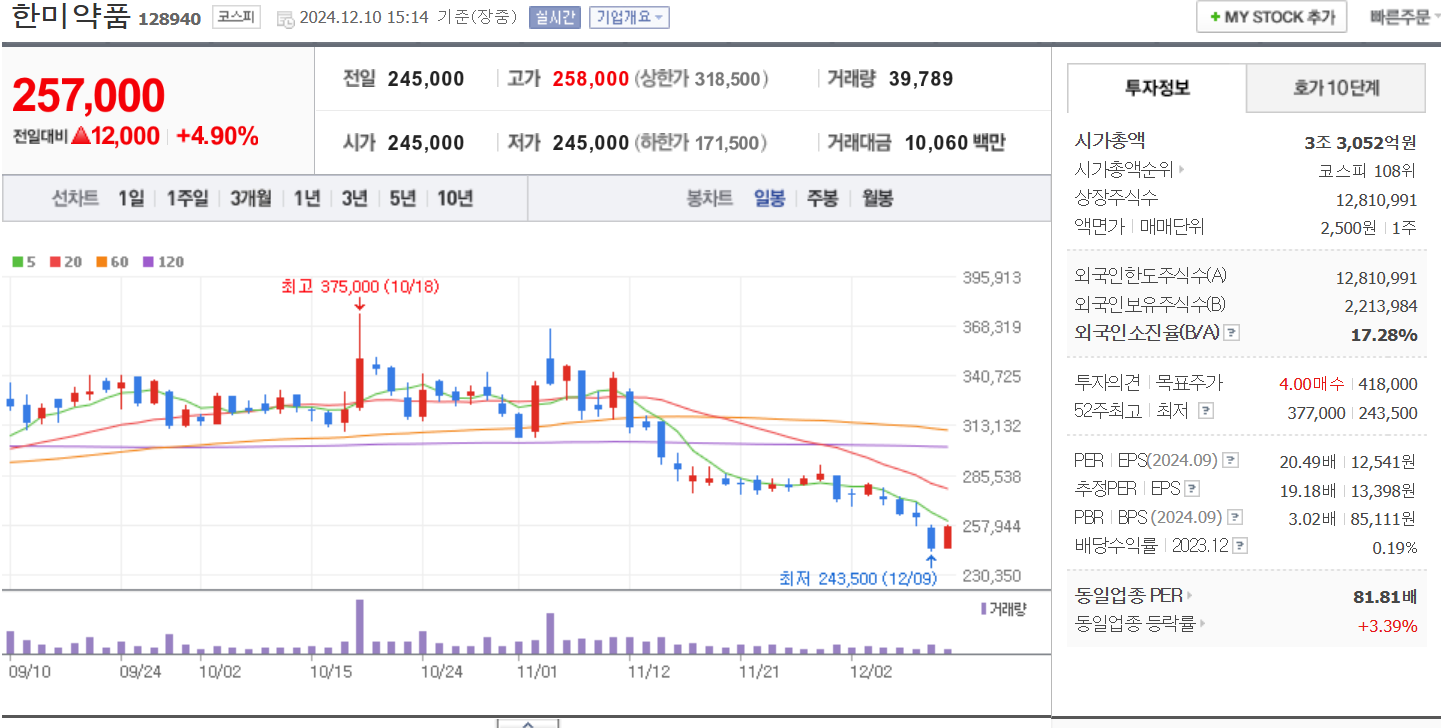The height and width of the screenshot is (728, 1441).
Task: Click the question mark beside 52주최고 최저
Action: [1206, 411]
